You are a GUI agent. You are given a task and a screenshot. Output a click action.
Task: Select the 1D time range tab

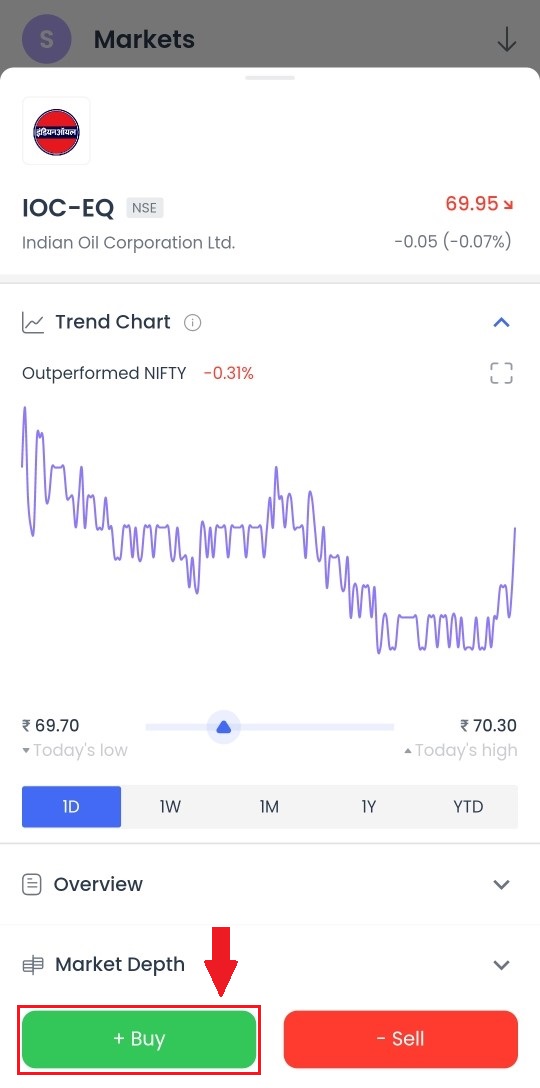click(71, 806)
